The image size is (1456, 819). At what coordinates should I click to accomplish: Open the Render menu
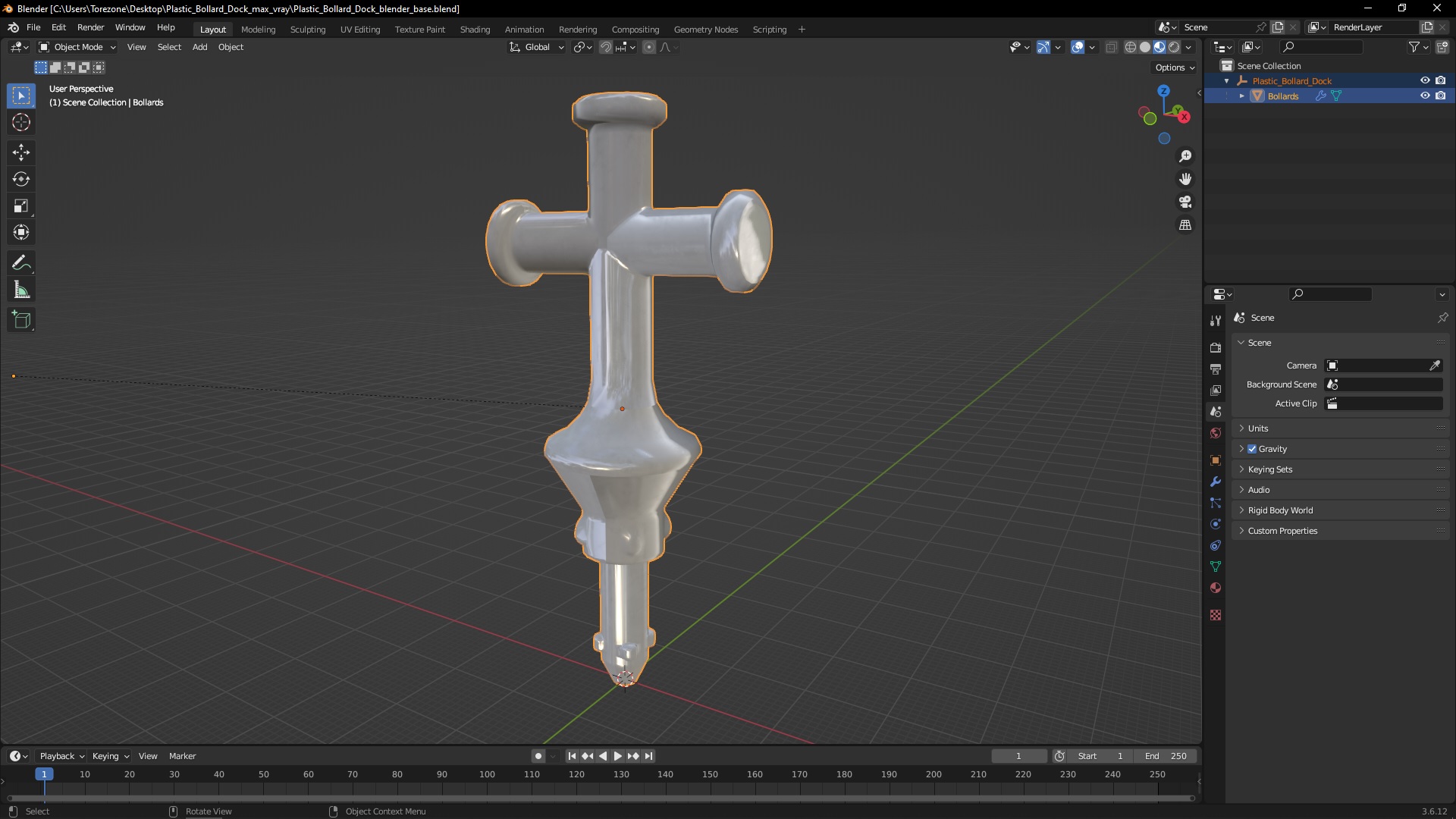(x=90, y=27)
